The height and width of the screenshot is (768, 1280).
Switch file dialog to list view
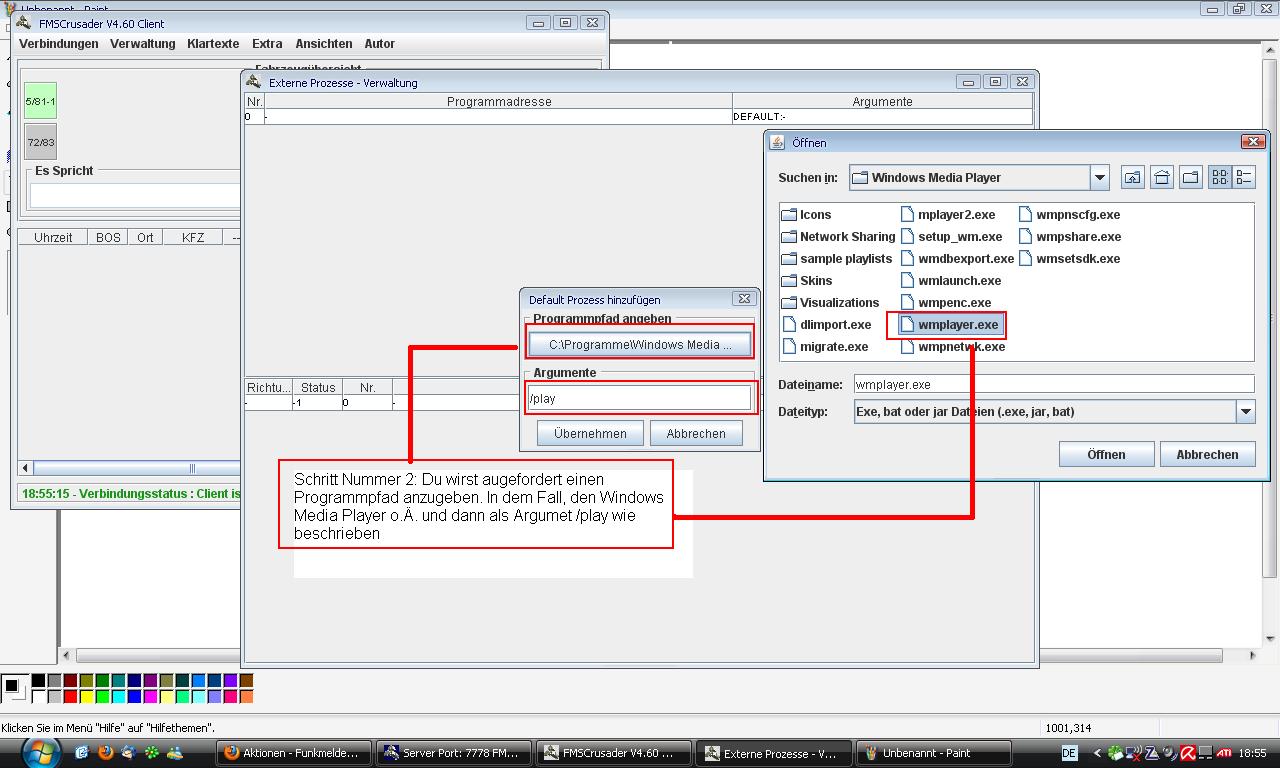click(x=1219, y=178)
